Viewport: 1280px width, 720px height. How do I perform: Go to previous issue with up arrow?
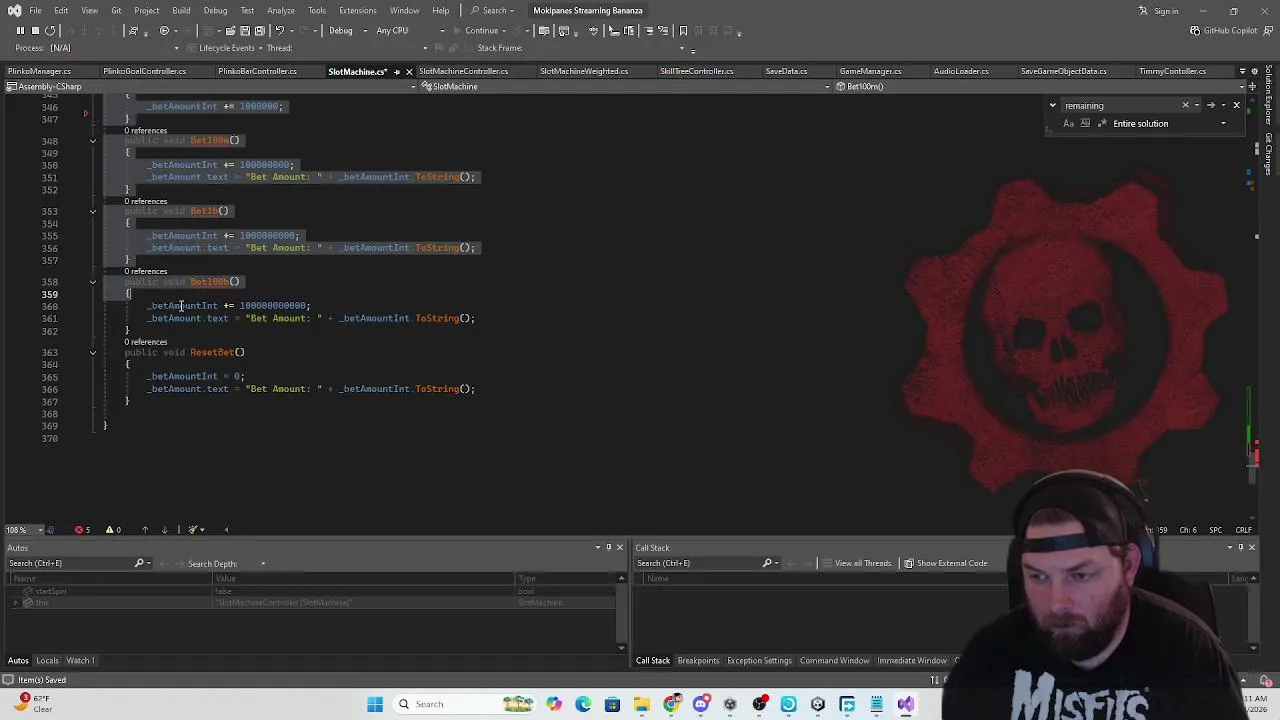pyautogui.click(x=145, y=530)
